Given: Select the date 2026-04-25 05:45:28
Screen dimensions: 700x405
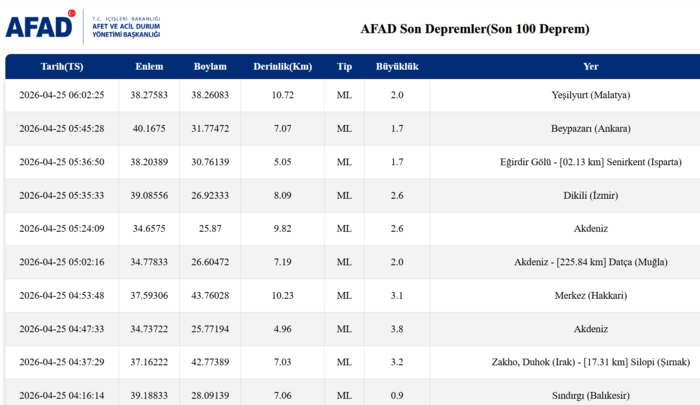Looking at the screenshot, I should pyautogui.click(x=62, y=129).
